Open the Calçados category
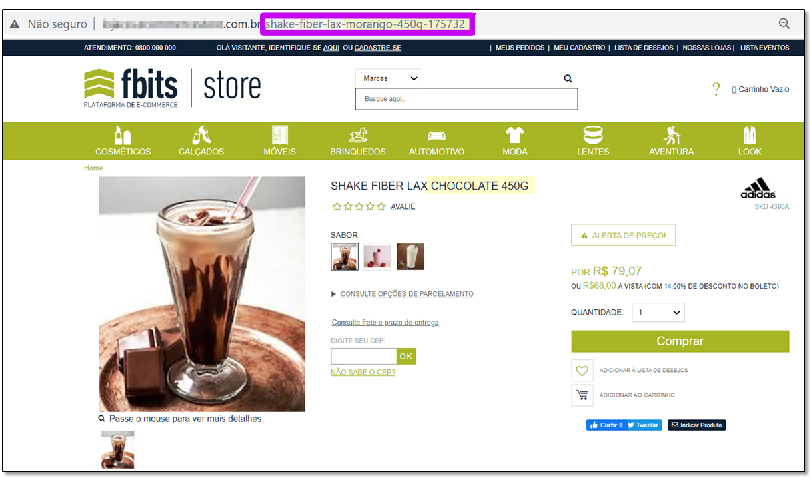 pos(201,141)
